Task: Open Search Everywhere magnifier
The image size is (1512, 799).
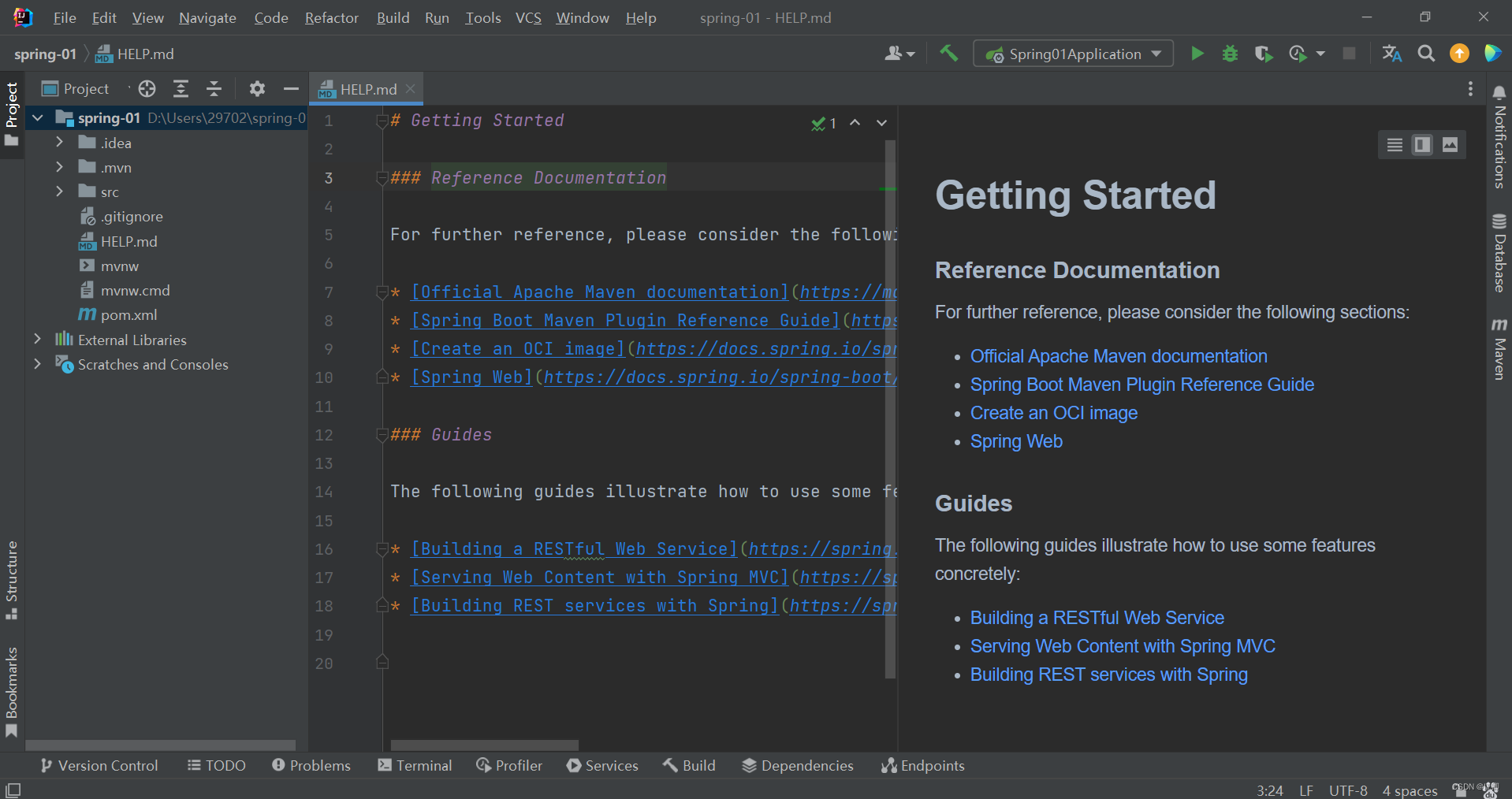Action: coord(1425,54)
